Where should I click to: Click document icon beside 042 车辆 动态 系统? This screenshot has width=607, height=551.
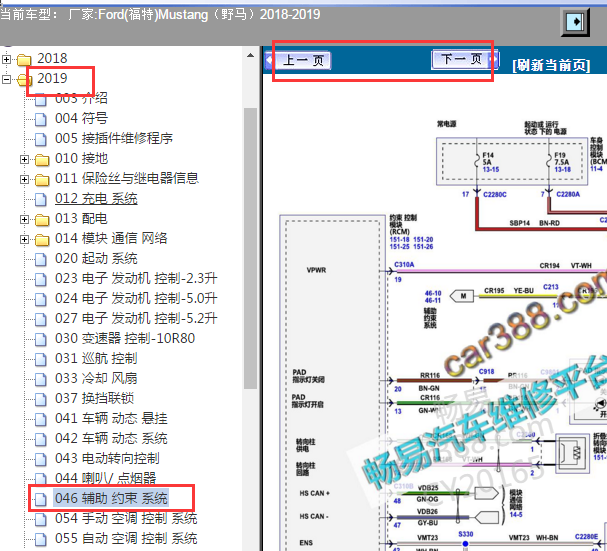(x=41, y=439)
